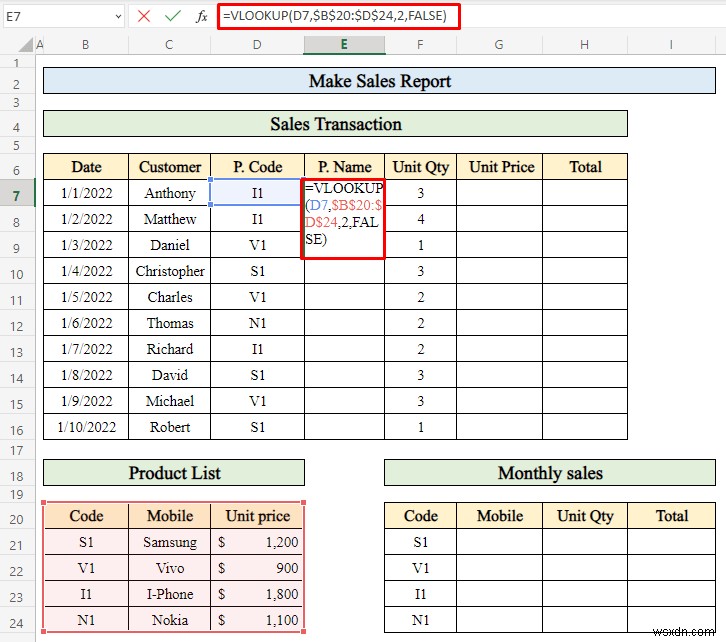Select the Date column header cell
This screenshot has width=726, height=642.
point(86,167)
